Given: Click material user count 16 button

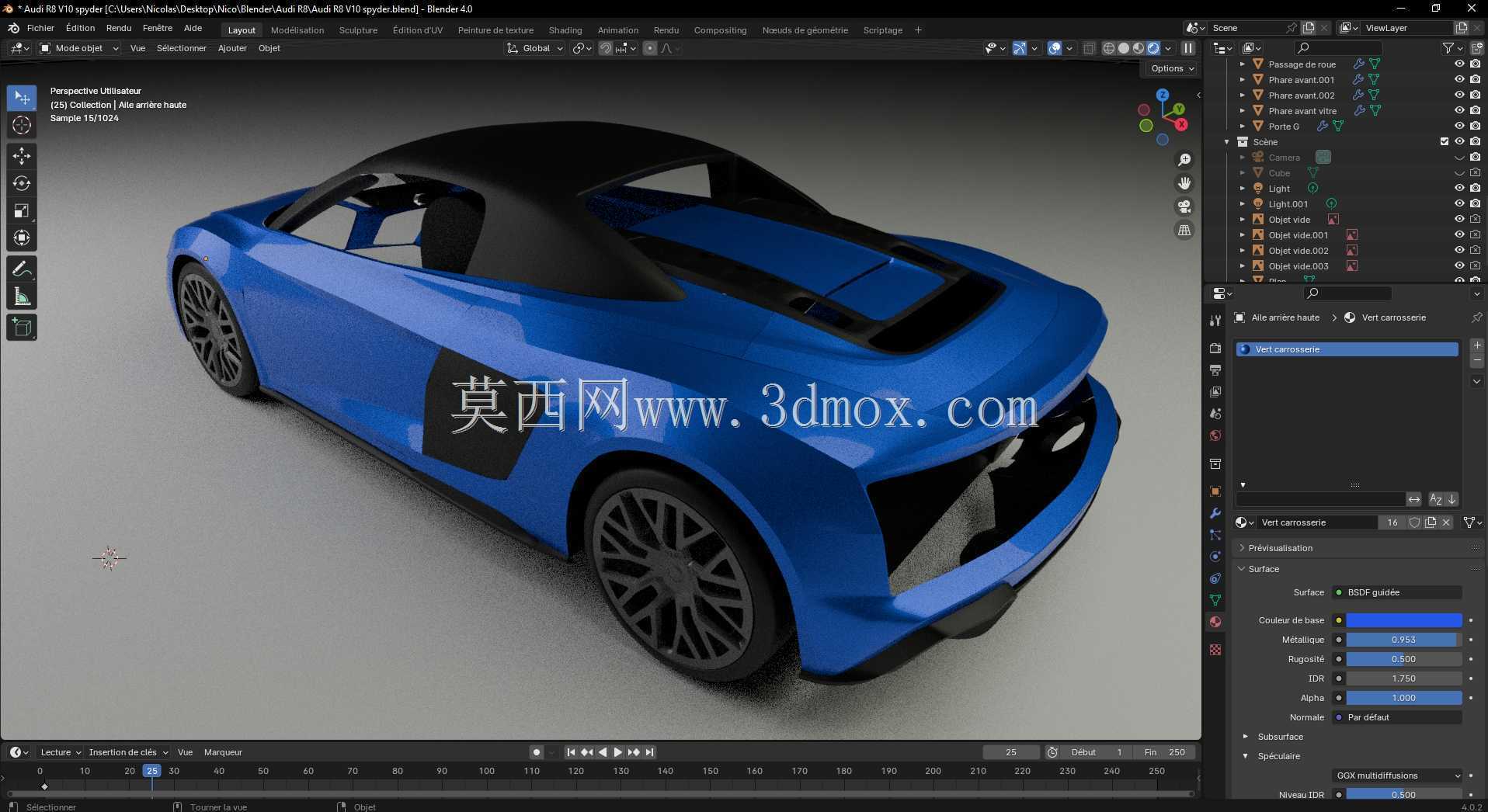Looking at the screenshot, I should point(1392,522).
